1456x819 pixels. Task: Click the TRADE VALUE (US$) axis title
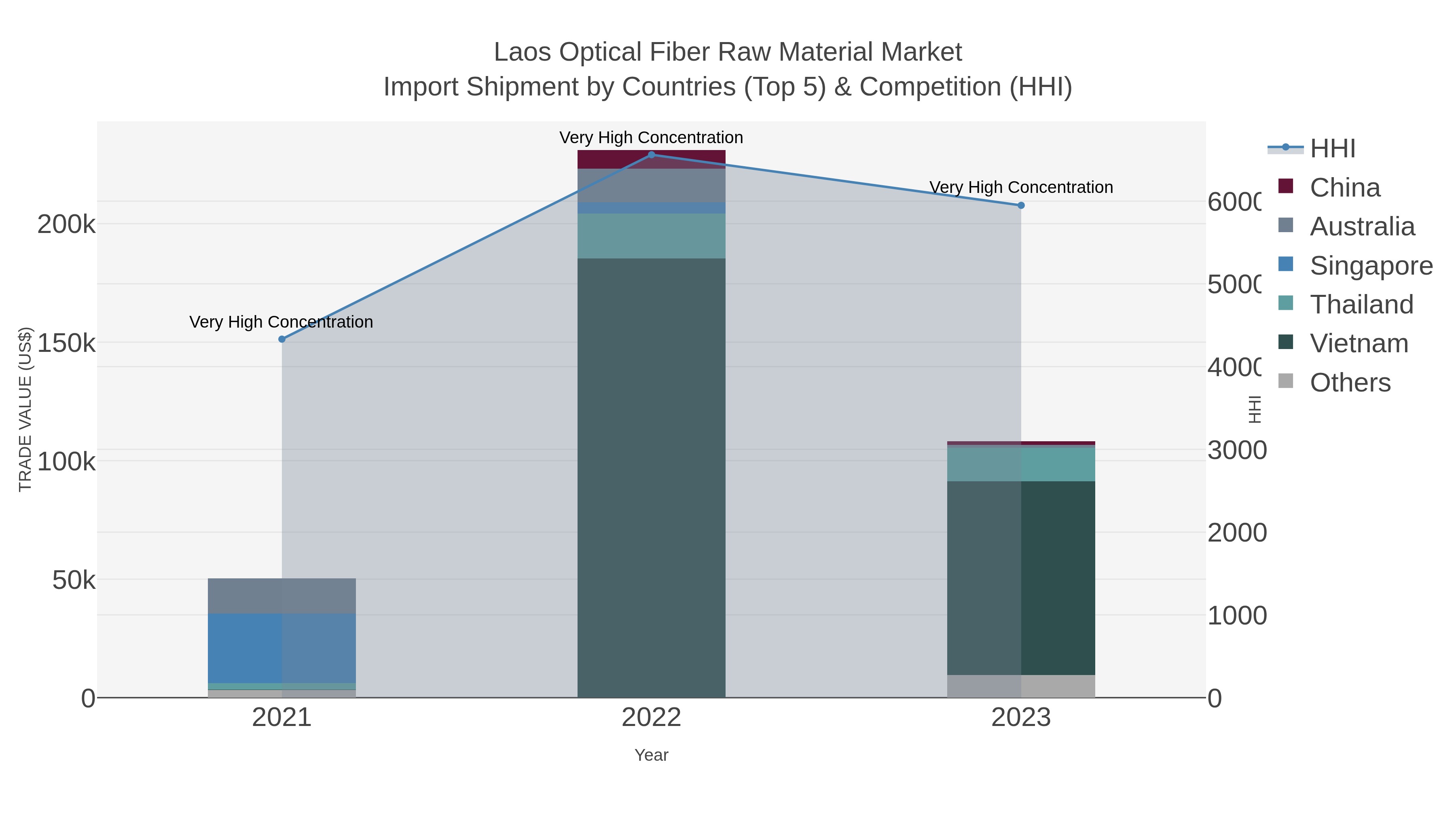(25, 409)
